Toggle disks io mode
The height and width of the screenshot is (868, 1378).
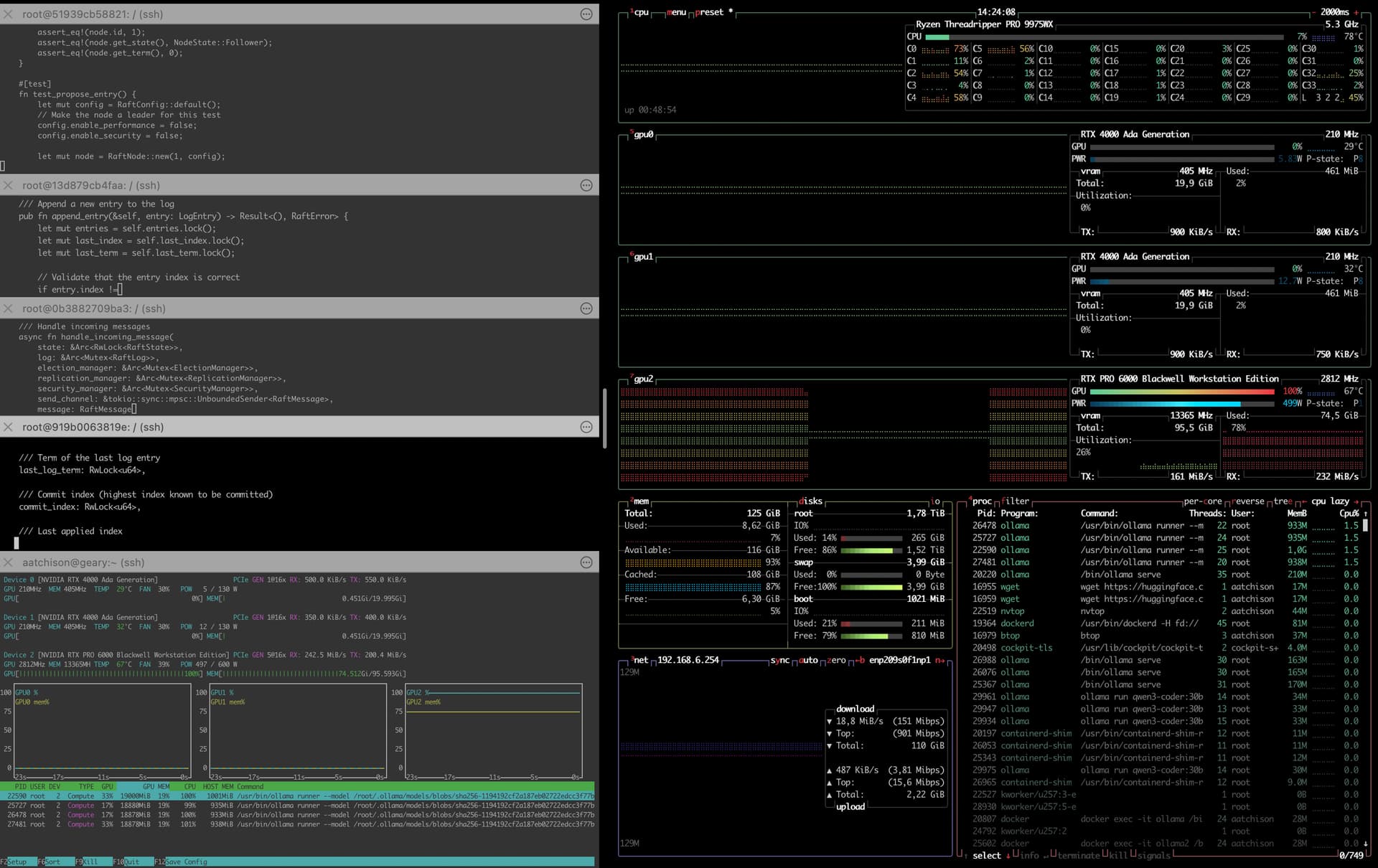point(935,501)
